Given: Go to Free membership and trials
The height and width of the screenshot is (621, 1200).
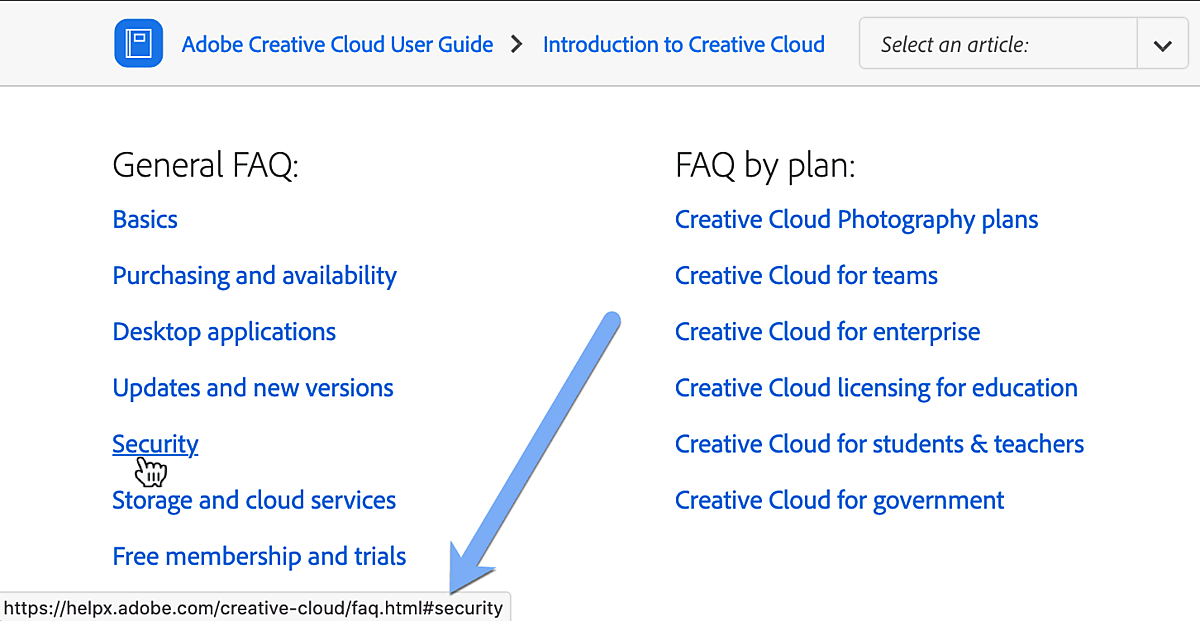Looking at the screenshot, I should tap(259, 556).
